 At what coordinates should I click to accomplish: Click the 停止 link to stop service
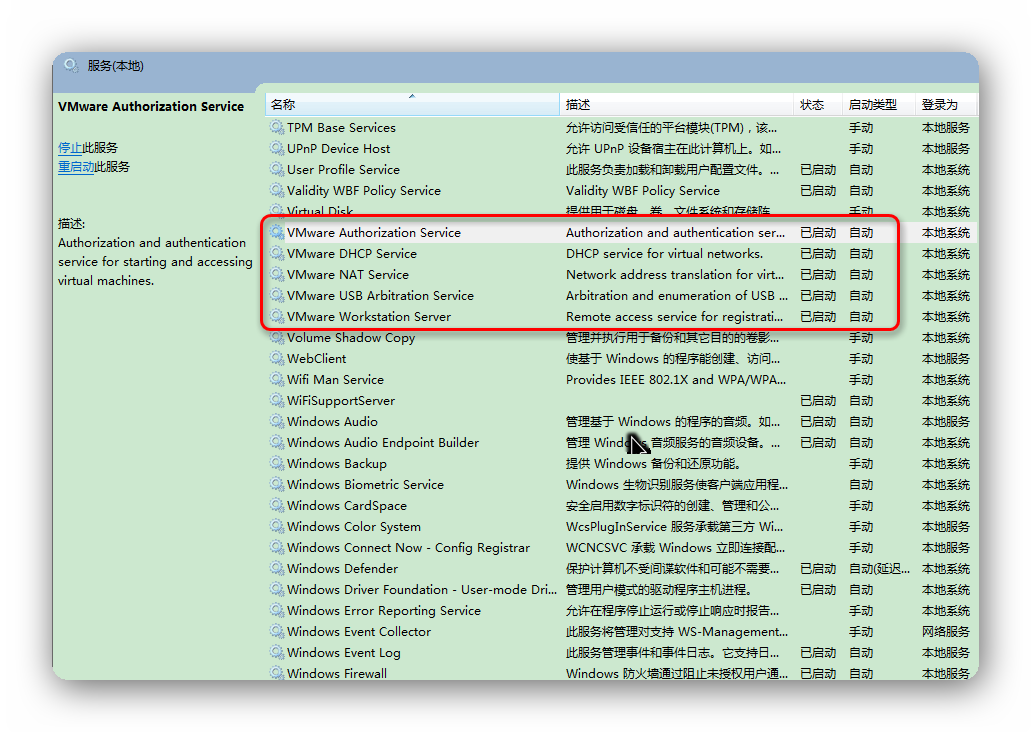(70, 147)
